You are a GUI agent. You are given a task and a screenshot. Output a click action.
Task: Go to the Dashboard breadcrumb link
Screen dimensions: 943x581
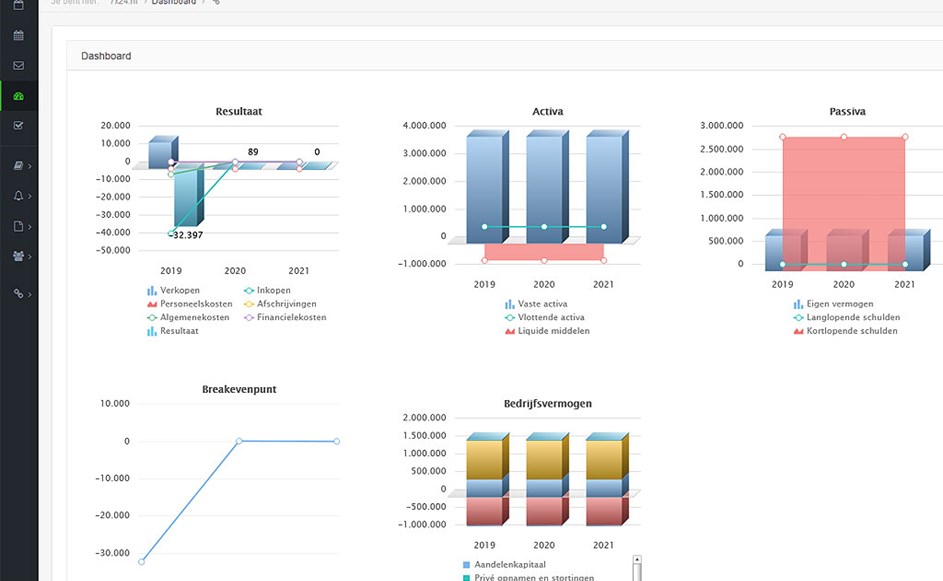point(174,2)
